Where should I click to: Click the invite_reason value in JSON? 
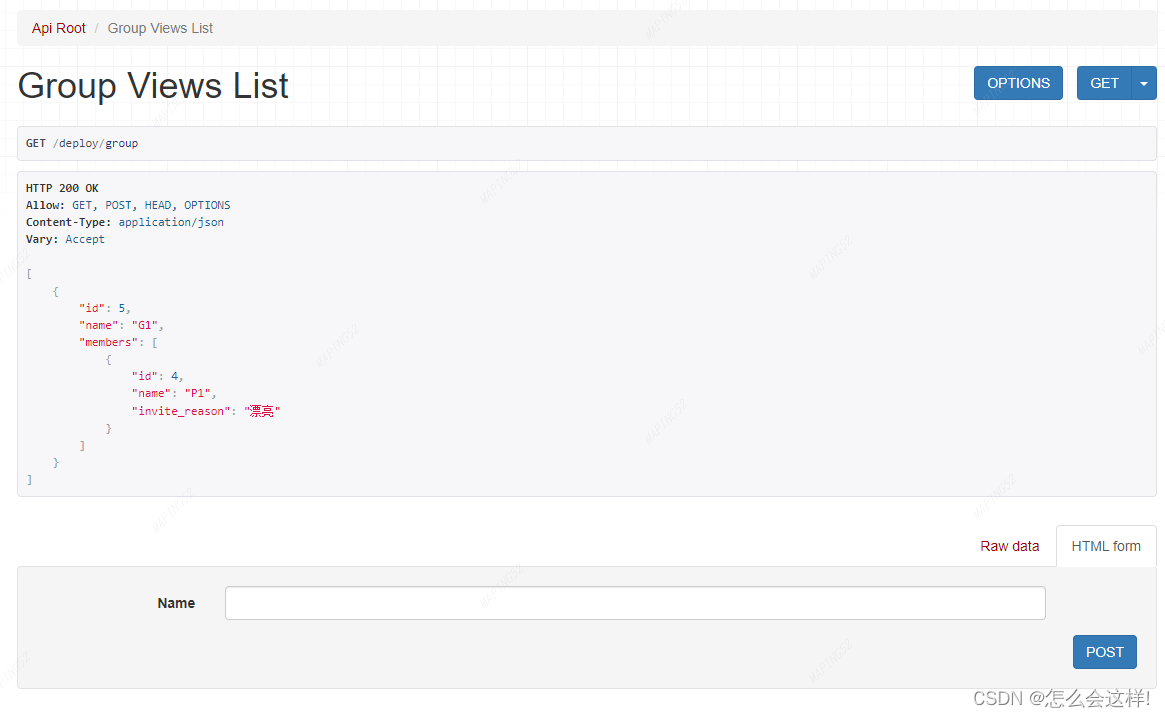(x=262, y=411)
